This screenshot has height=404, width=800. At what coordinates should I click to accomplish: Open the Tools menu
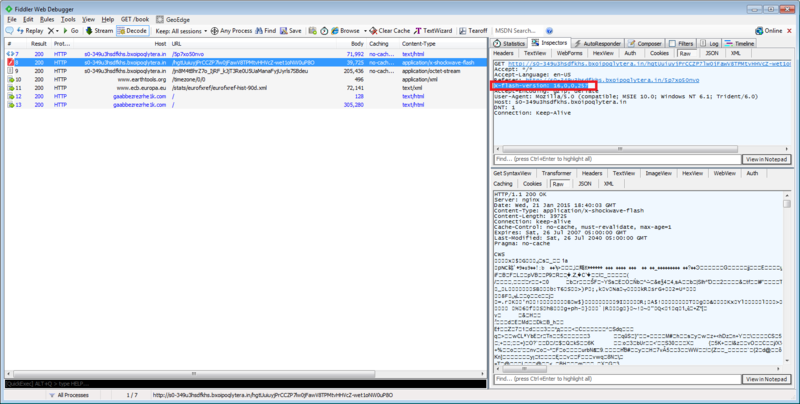tap(68, 19)
